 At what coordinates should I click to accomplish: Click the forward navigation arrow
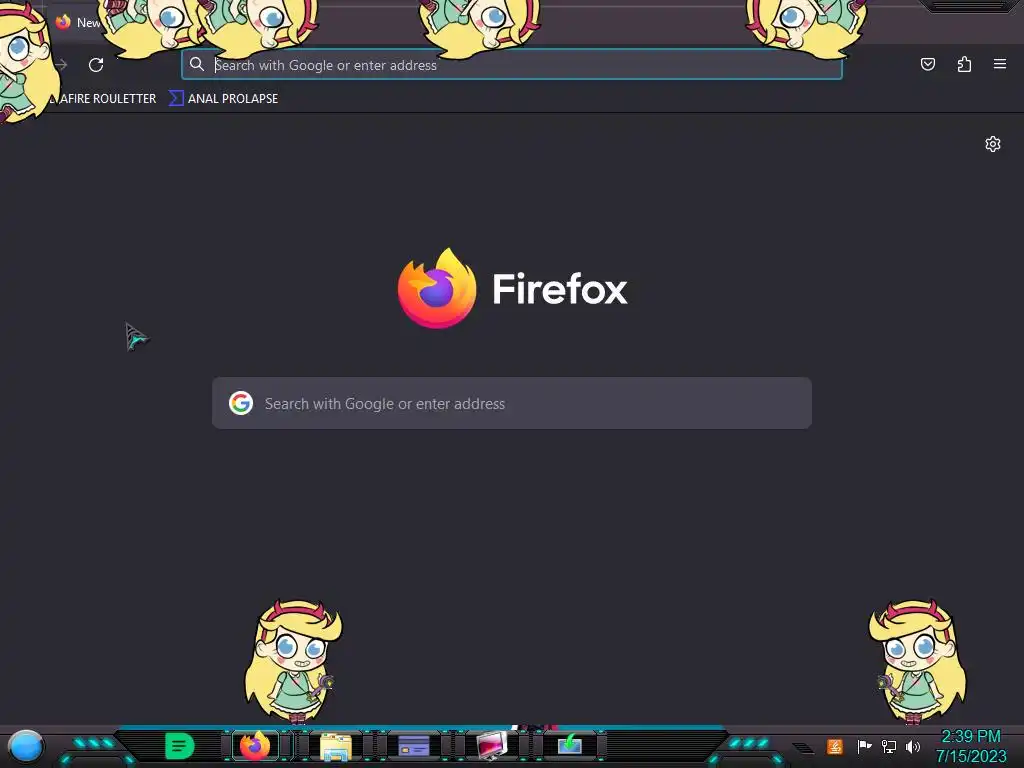tap(61, 65)
